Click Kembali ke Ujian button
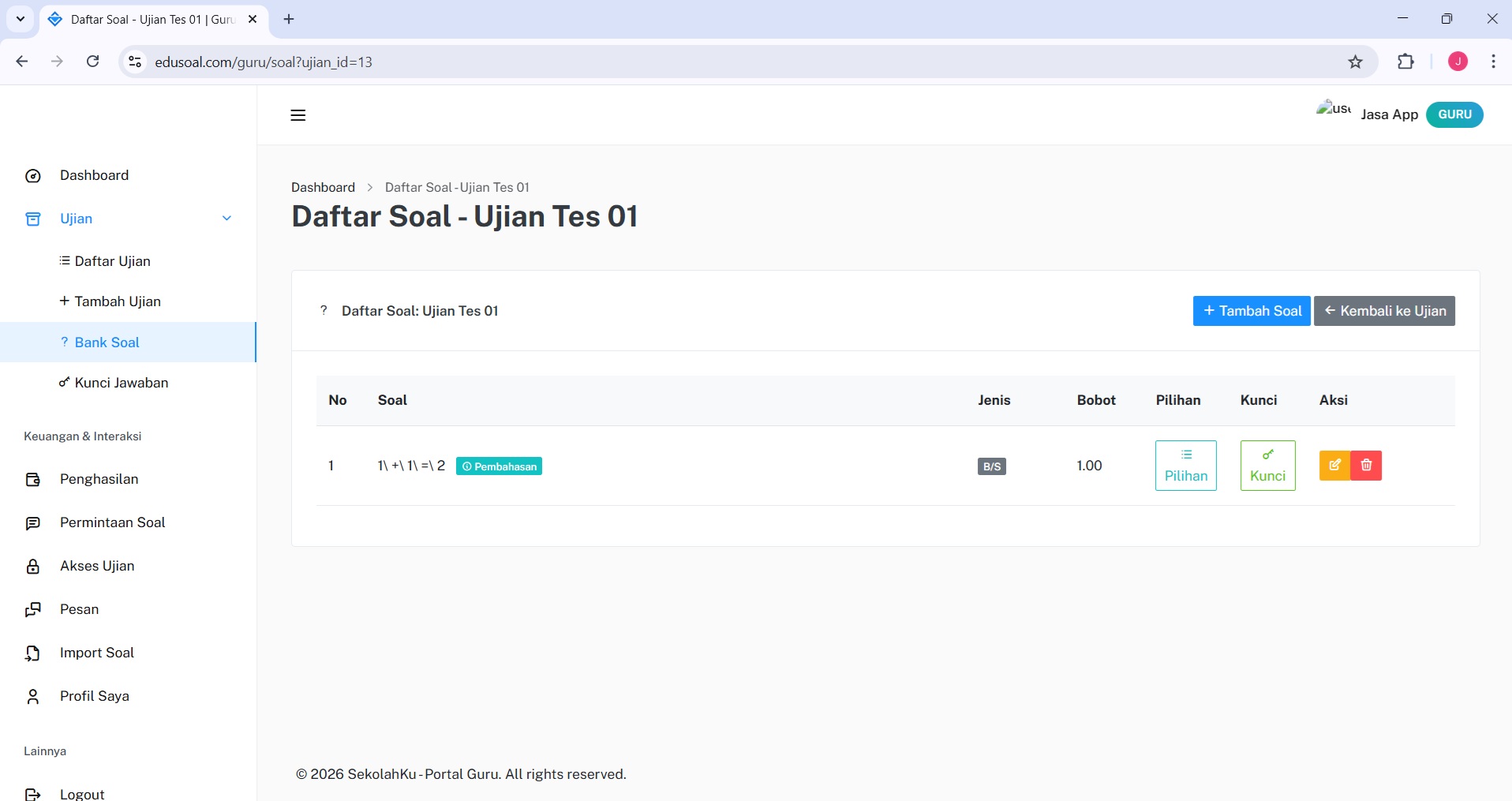Viewport: 1512px width, 801px height. click(x=1384, y=311)
